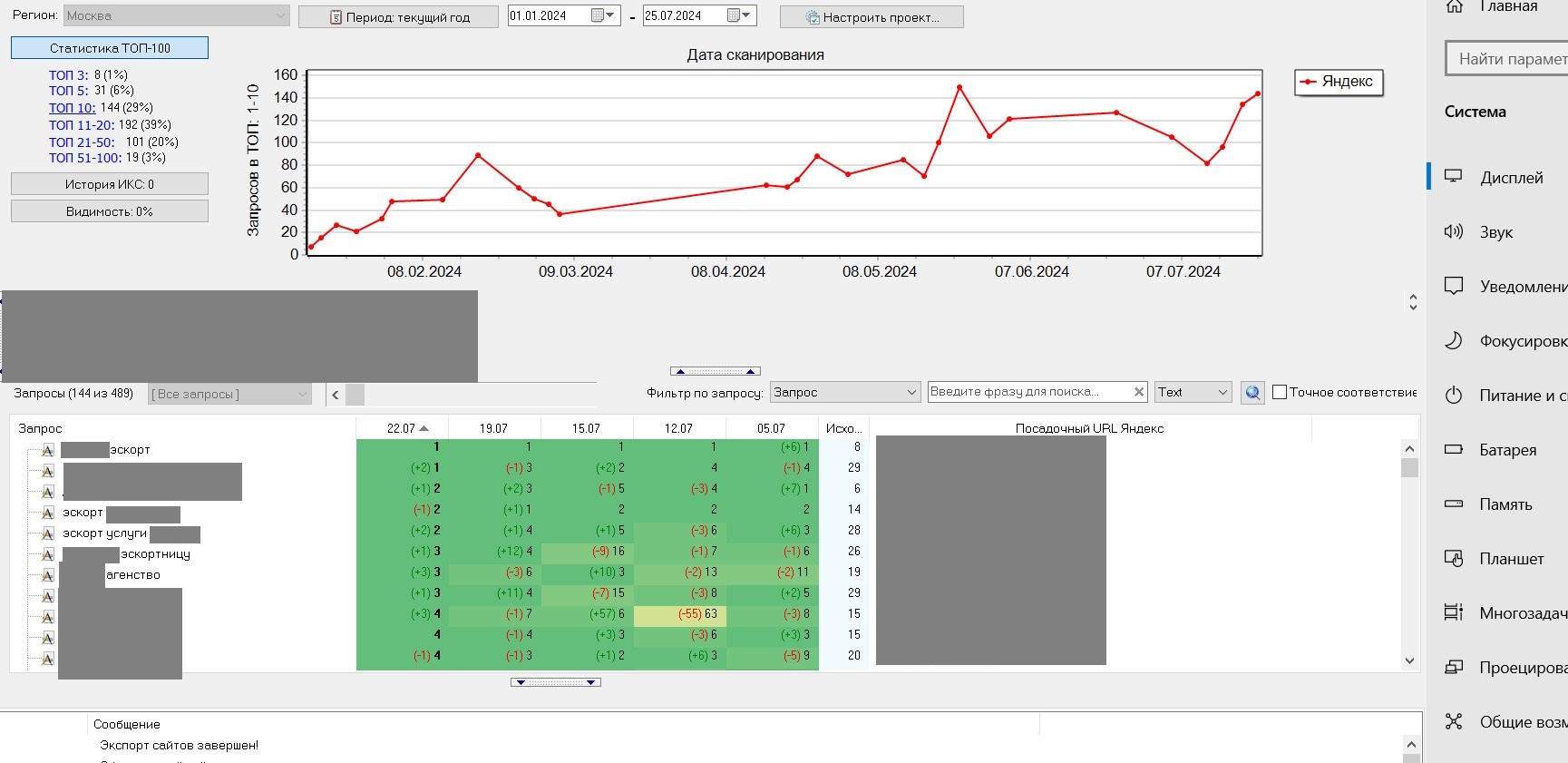Run the query filter search magnifier button
The height and width of the screenshot is (763, 1568).
tap(1252, 393)
